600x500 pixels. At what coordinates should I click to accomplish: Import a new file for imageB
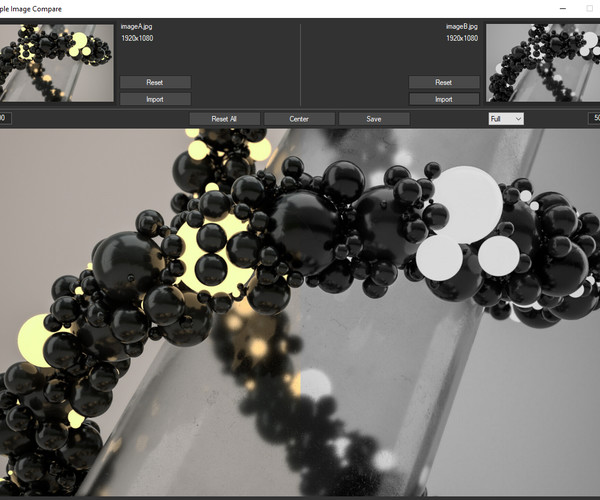pos(444,99)
